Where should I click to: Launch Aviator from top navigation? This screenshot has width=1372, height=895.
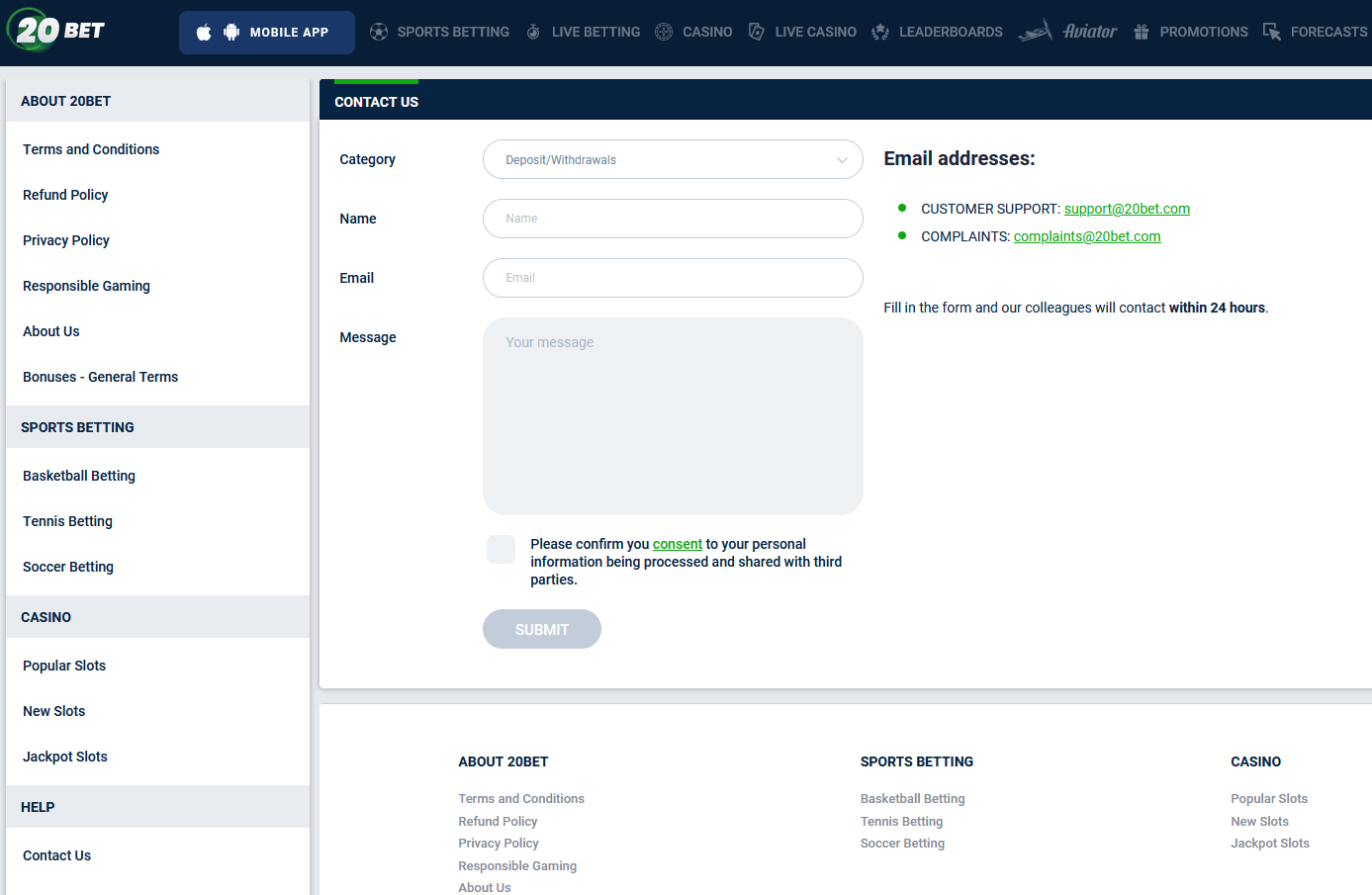point(1090,32)
